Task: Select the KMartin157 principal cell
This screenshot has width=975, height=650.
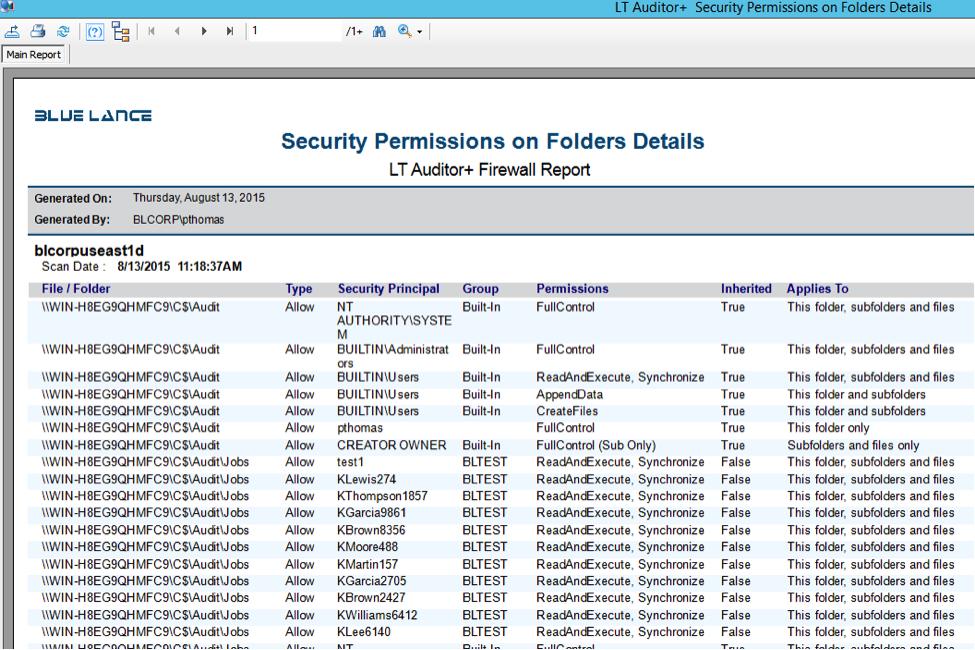Action: click(367, 565)
